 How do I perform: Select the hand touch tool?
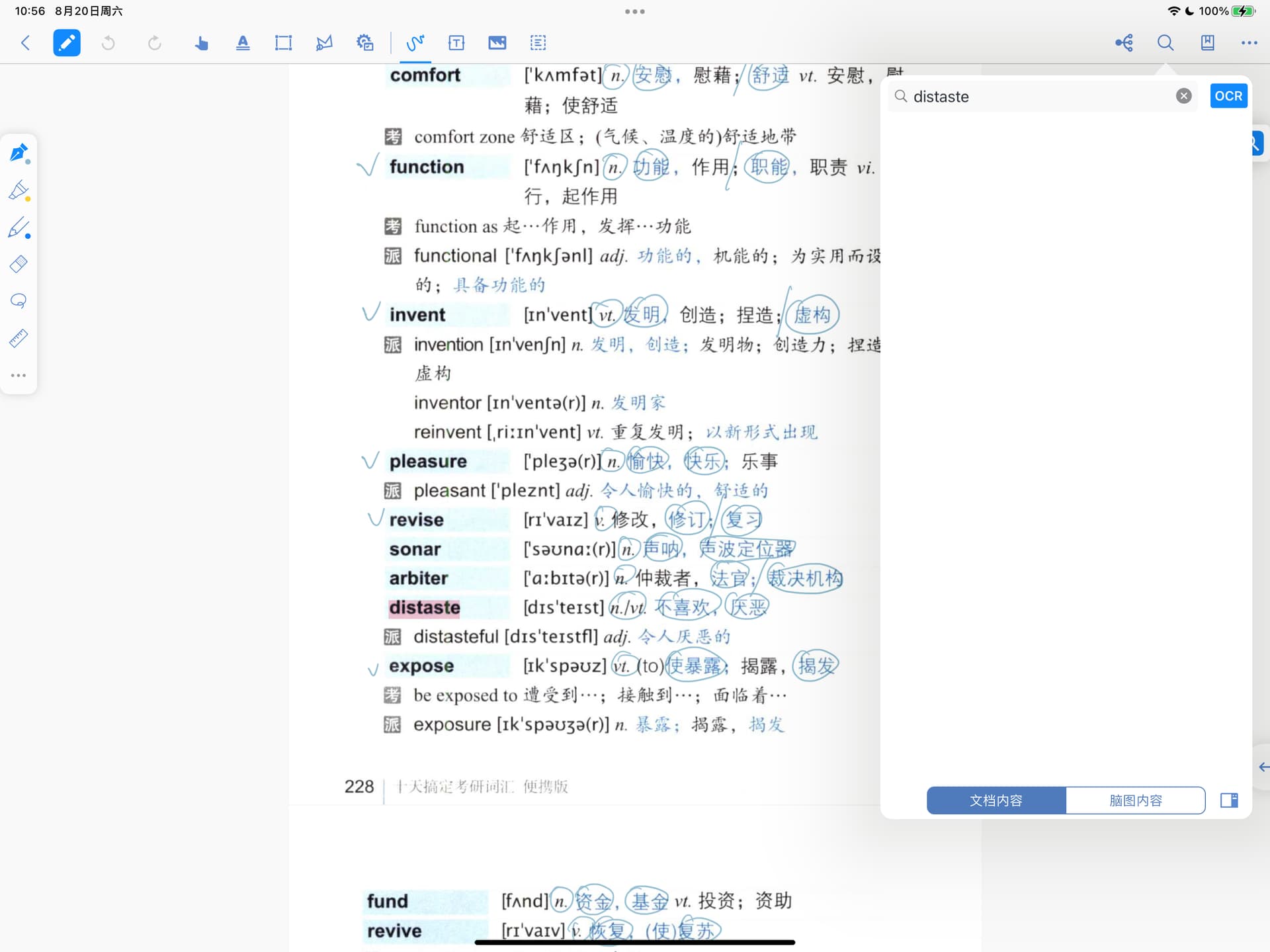click(x=201, y=43)
